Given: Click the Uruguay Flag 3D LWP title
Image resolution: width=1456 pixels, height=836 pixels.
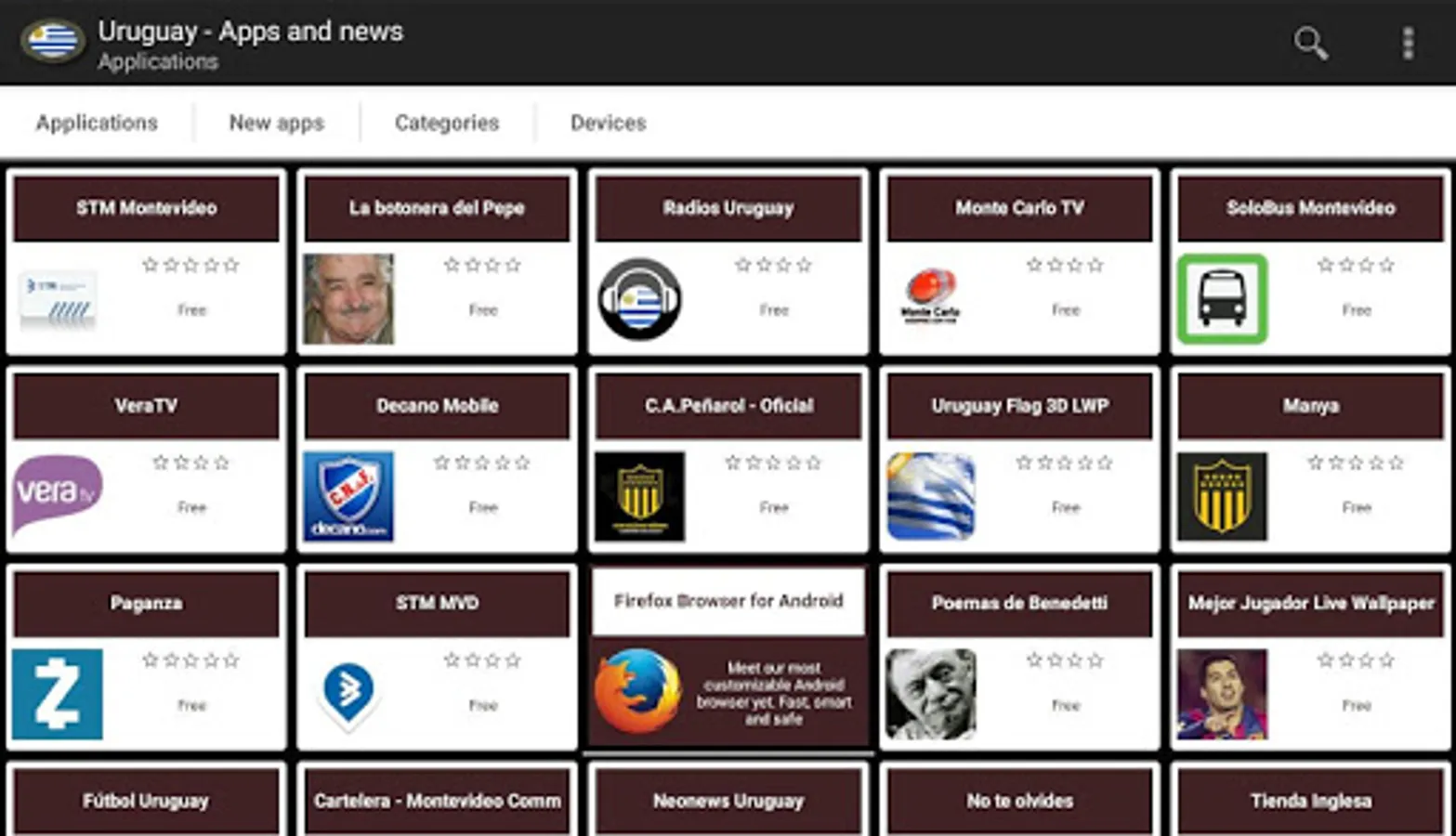Looking at the screenshot, I should tap(1019, 406).
